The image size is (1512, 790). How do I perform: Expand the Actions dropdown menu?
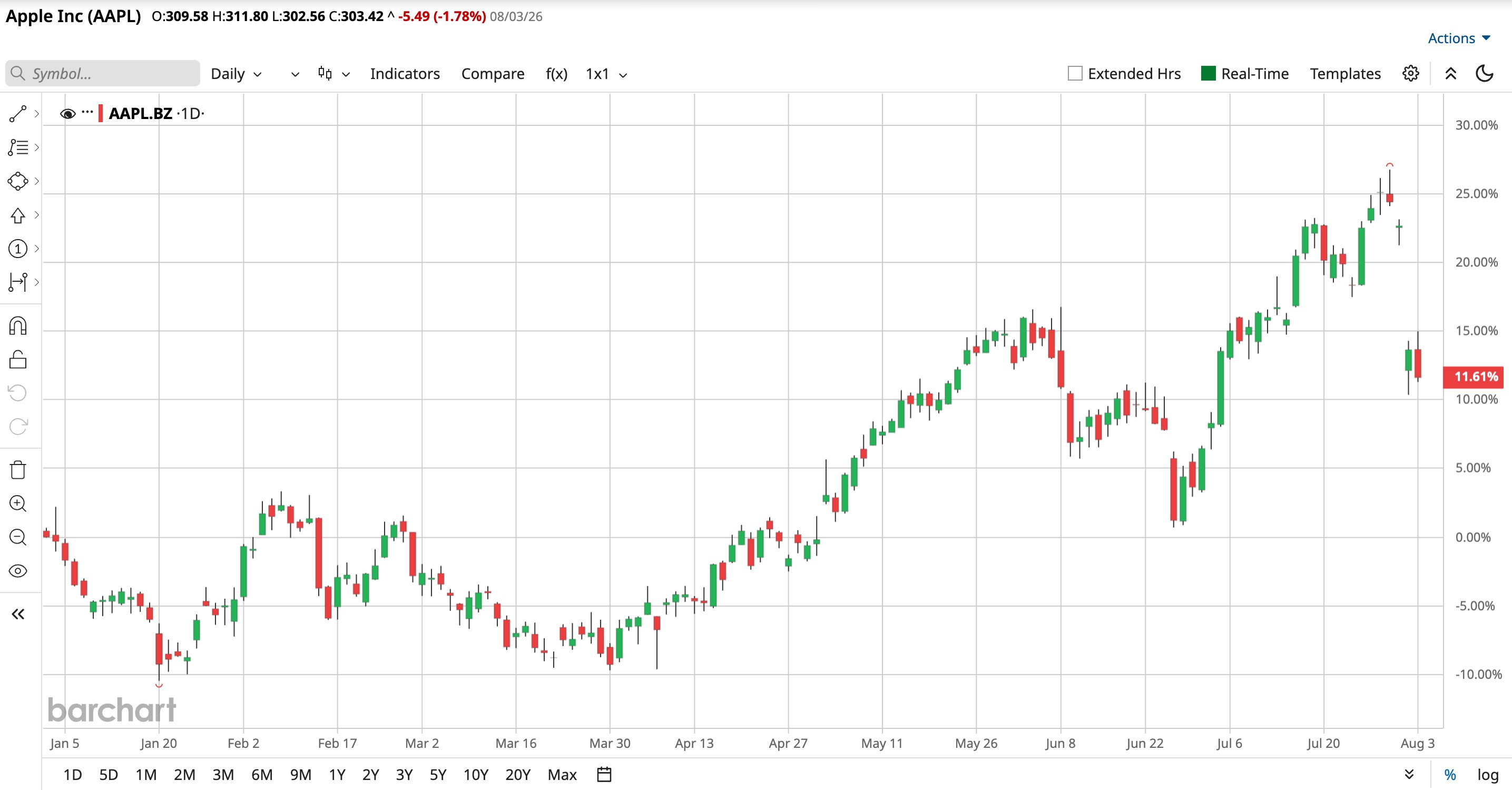(x=1459, y=38)
